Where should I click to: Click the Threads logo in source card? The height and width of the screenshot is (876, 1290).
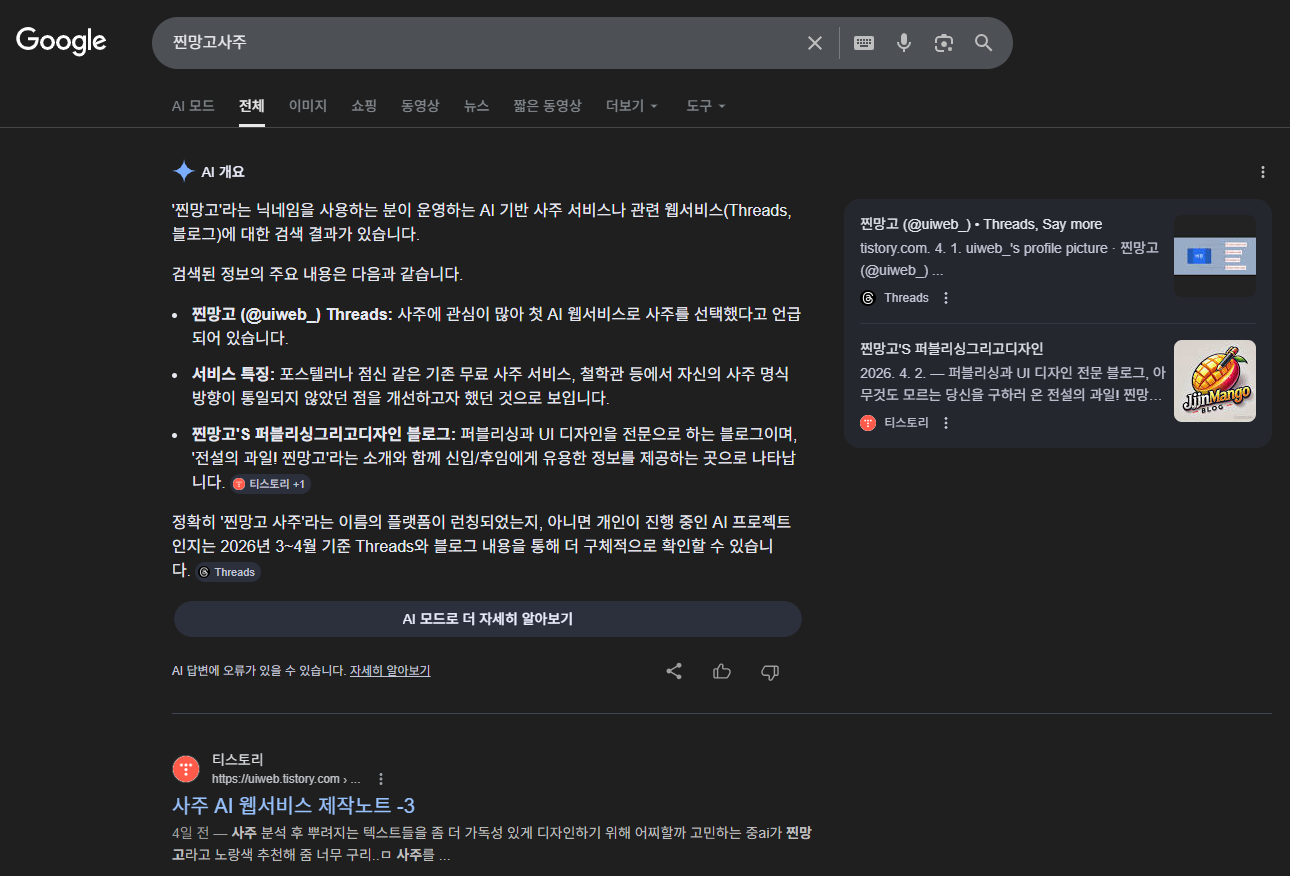868,298
